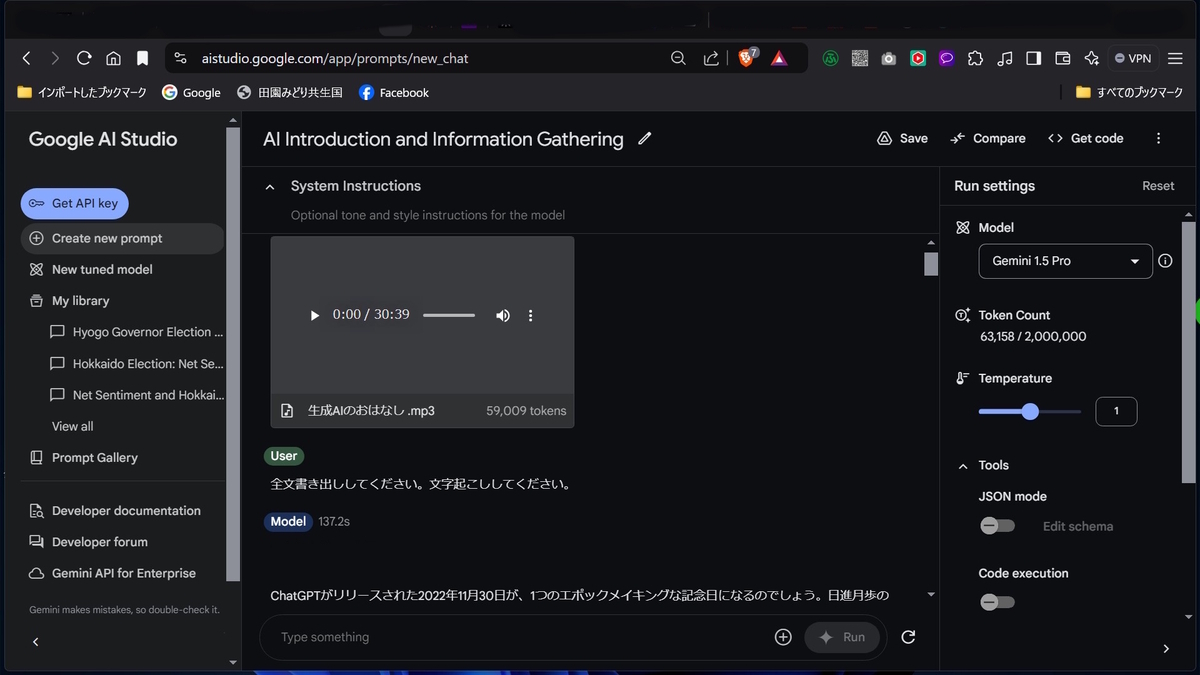
Task: Click the music note media icon
Action: [1005, 58]
